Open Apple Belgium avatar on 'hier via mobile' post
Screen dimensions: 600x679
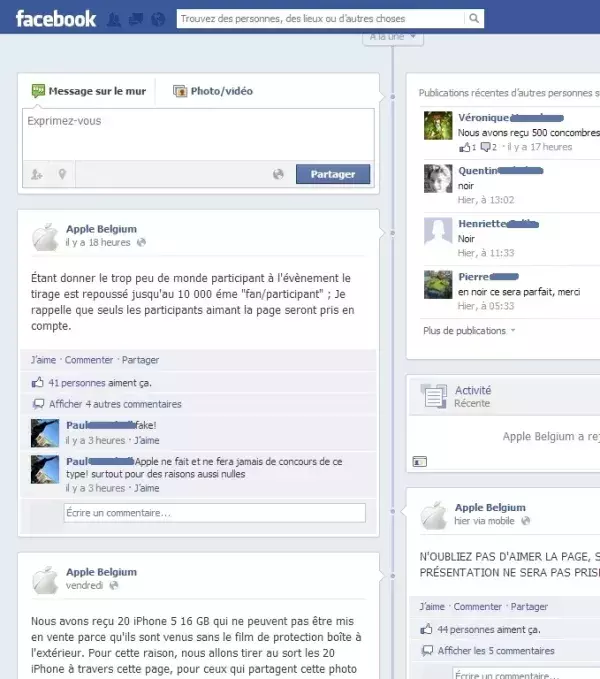[433, 515]
